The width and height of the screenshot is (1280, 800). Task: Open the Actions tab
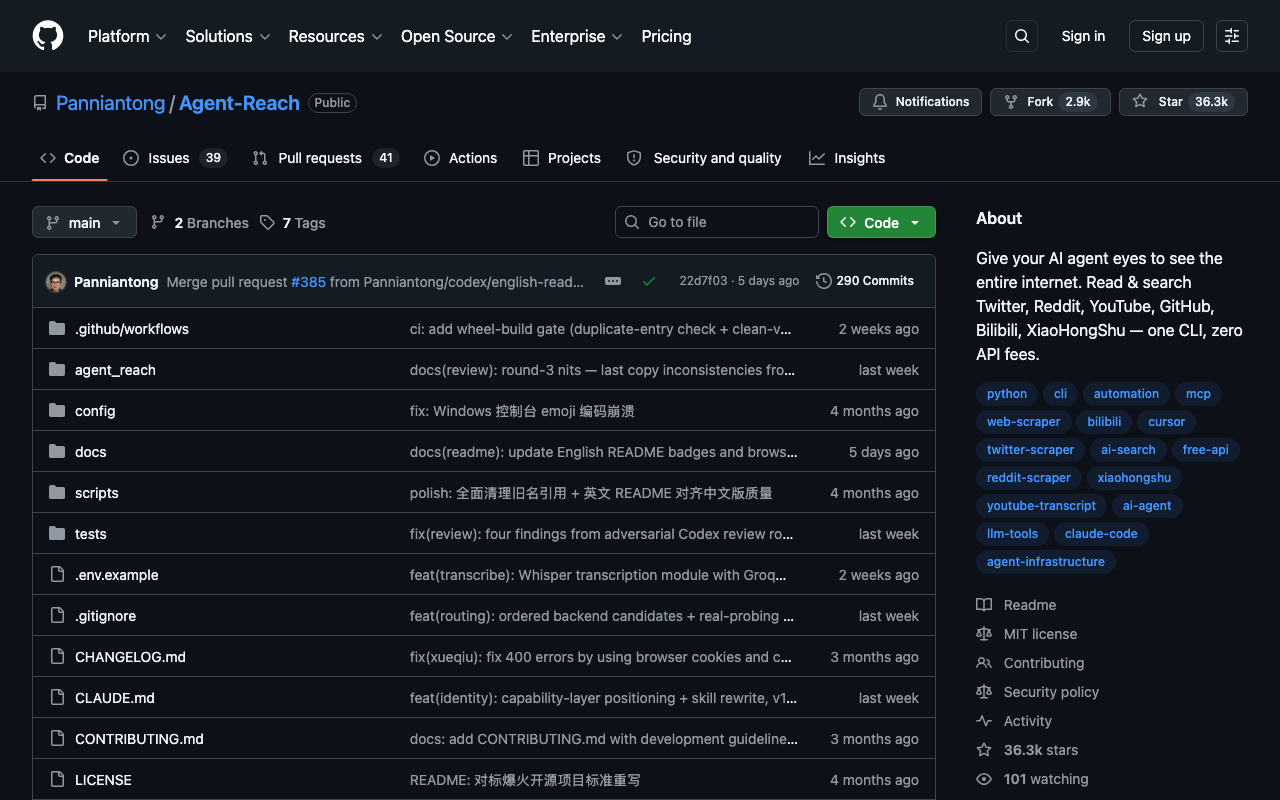coord(460,158)
